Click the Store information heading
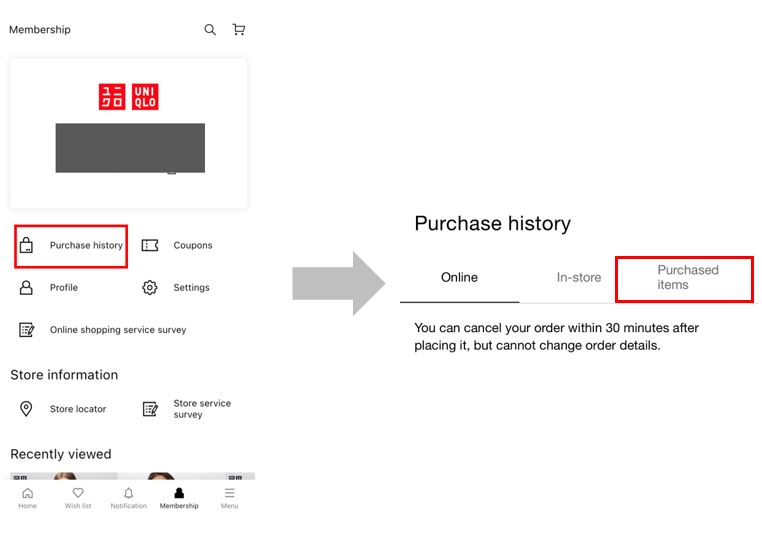The image size is (762, 540). pyautogui.click(x=64, y=375)
